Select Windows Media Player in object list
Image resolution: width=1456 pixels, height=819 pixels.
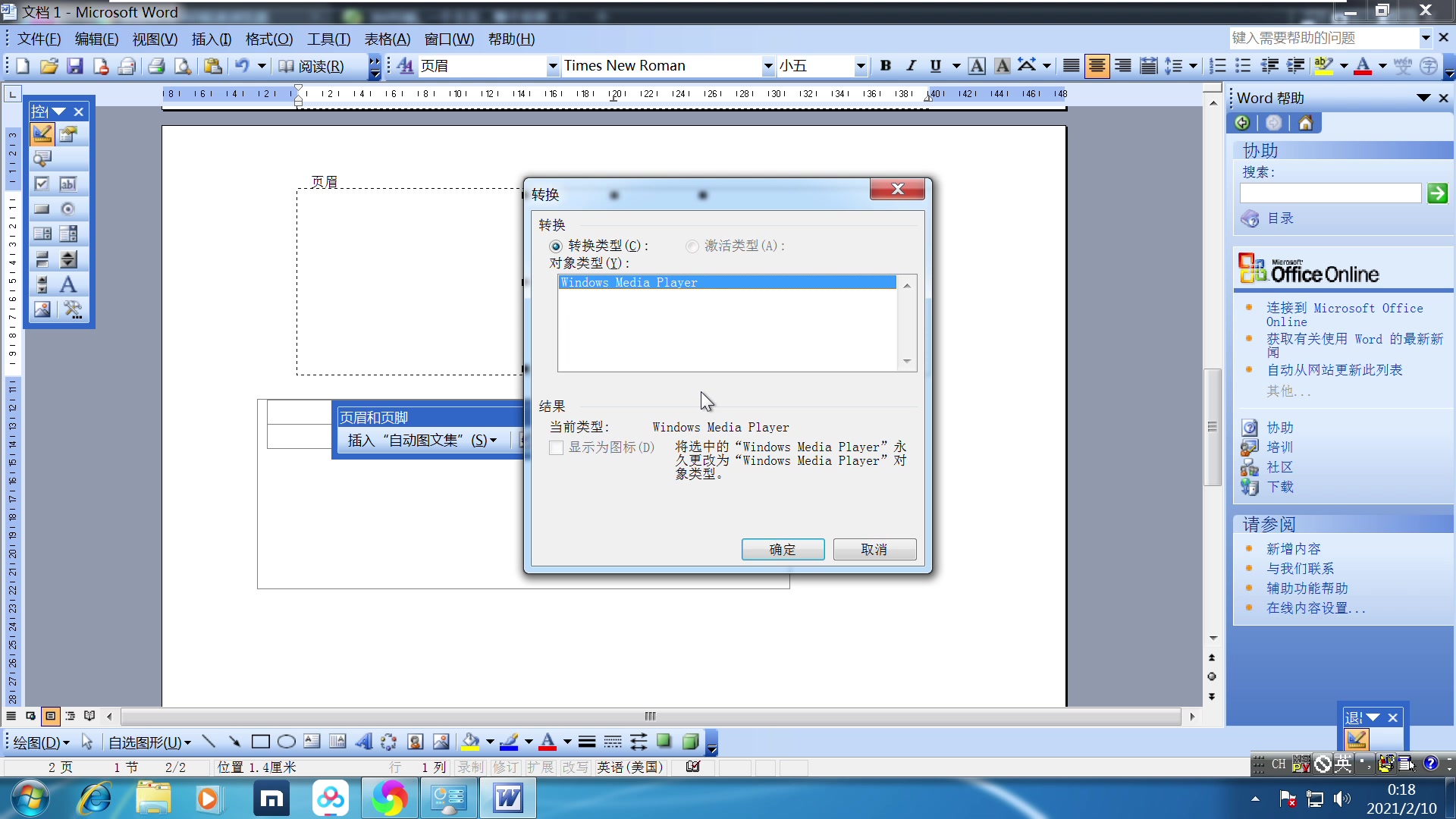click(x=727, y=282)
